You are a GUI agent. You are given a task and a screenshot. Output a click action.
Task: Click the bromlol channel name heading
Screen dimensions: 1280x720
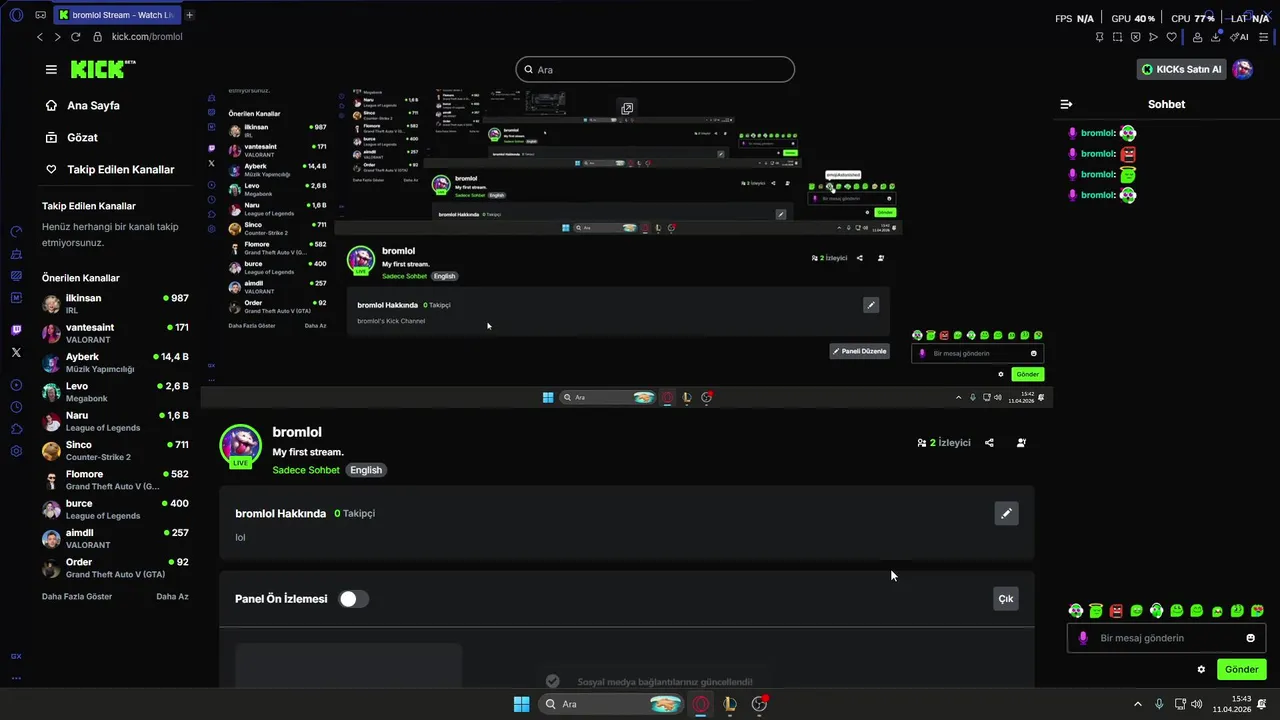pos(297,432)
